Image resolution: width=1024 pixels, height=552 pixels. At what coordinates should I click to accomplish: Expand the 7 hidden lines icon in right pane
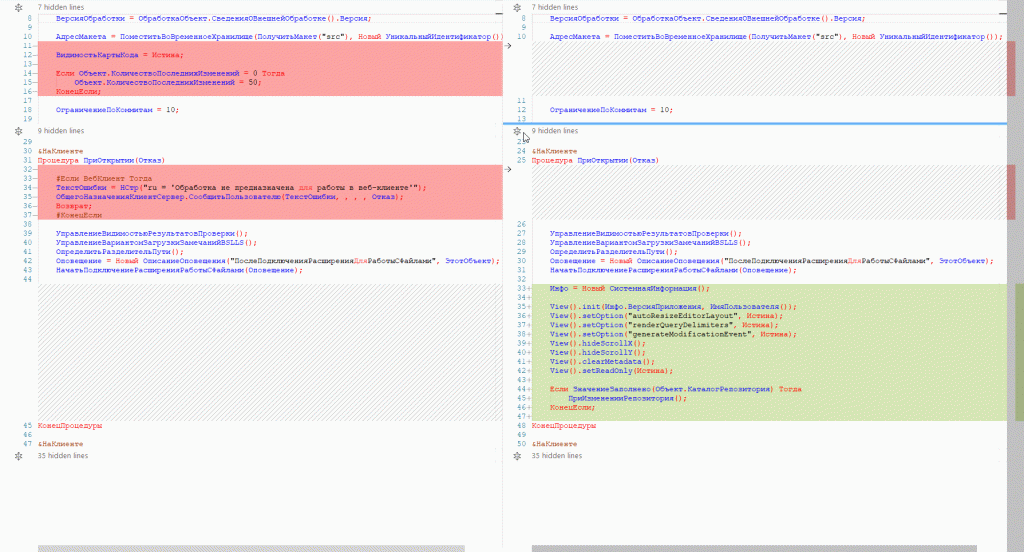(517, 7)
